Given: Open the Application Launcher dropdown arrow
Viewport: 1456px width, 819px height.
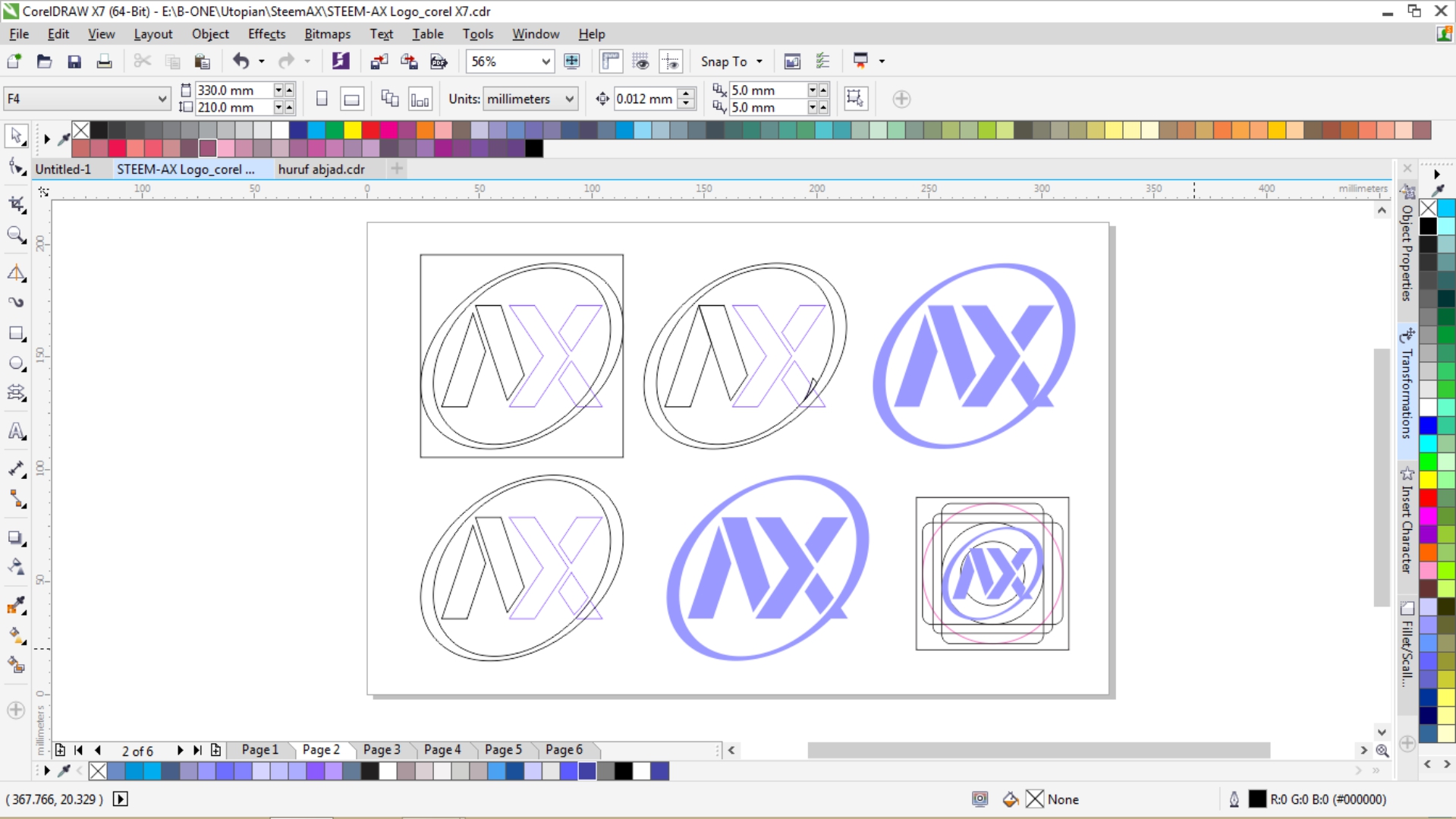Looking at the screenshot, I should (x=882, y=61).
